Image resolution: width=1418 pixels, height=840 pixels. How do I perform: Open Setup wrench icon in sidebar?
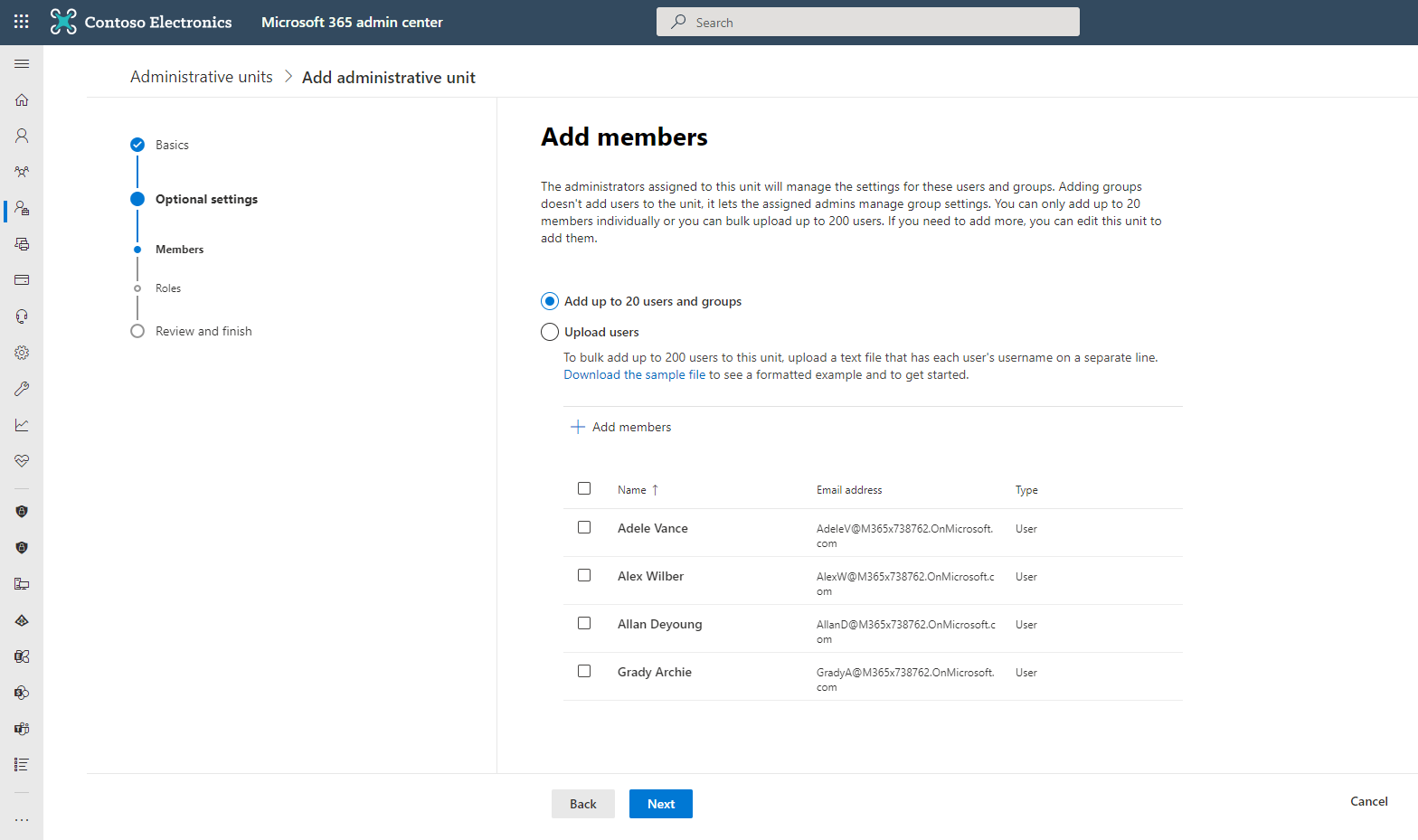22,389
